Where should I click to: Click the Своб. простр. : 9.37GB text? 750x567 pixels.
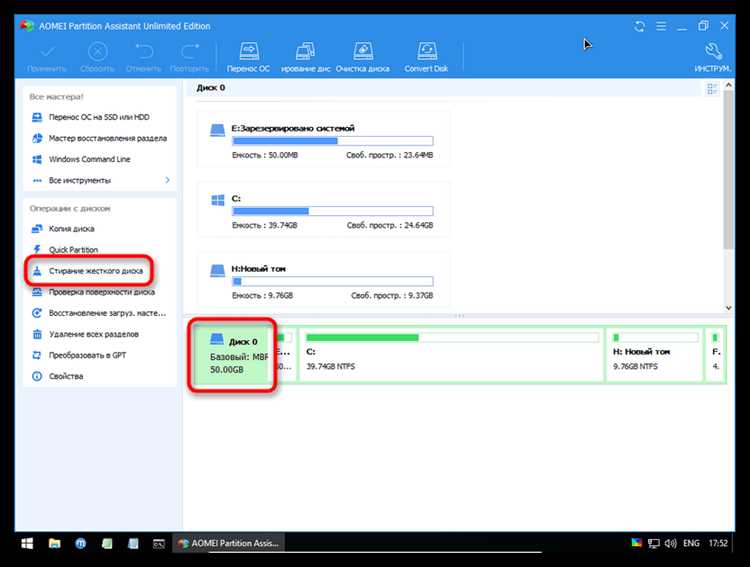click(392, 296)
